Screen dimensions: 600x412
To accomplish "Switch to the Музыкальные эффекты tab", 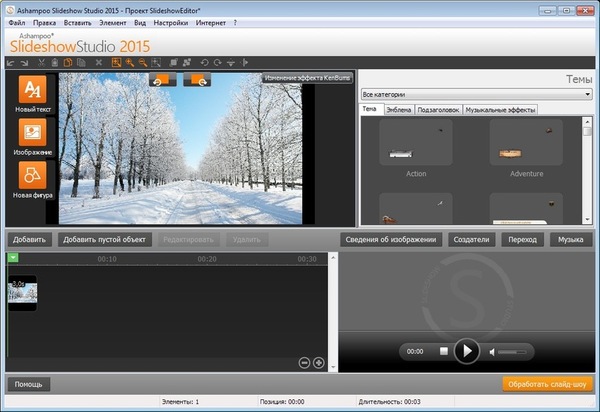I will coord(501,110).
